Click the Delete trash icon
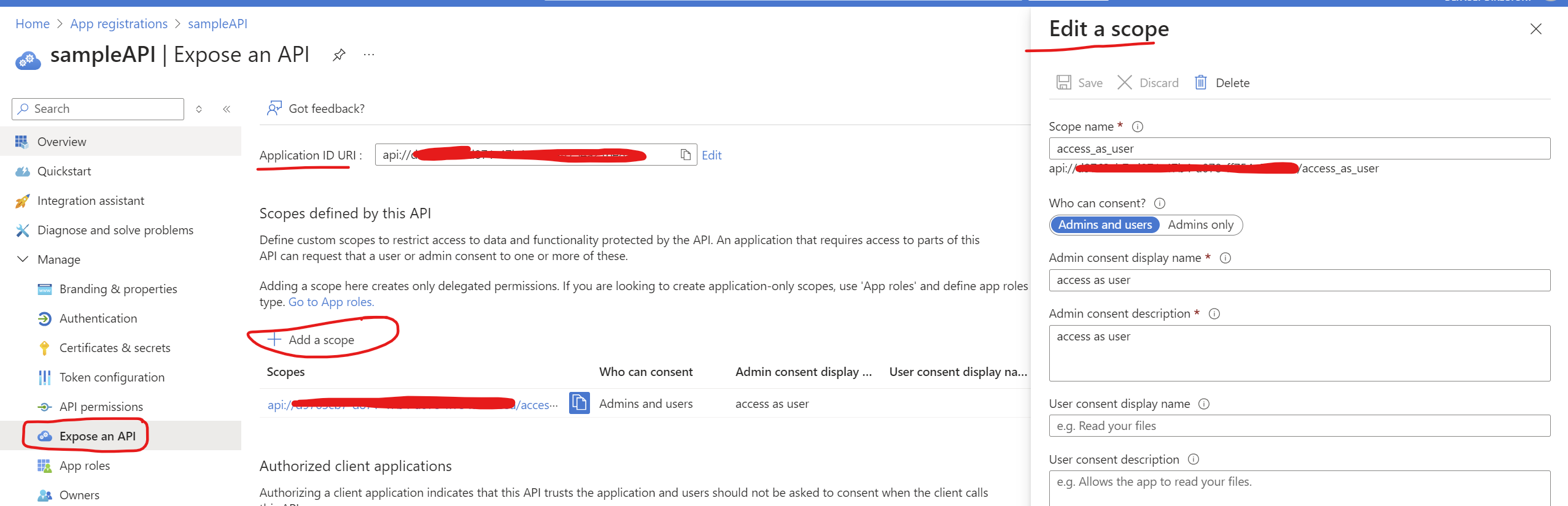This screenshot has width=1568, height=506. pyautogui.click(x=1200, y=83)
